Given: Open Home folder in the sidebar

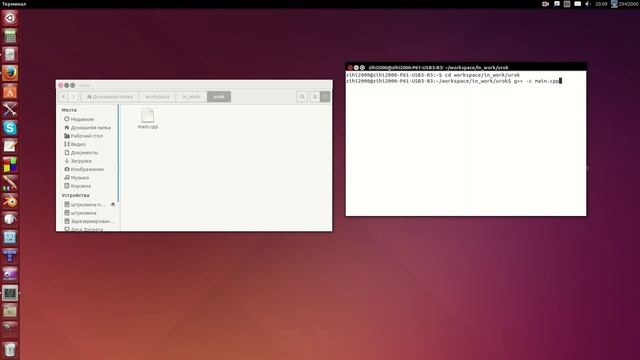Looking at the screenshot, I should click(x=88, y=127).
